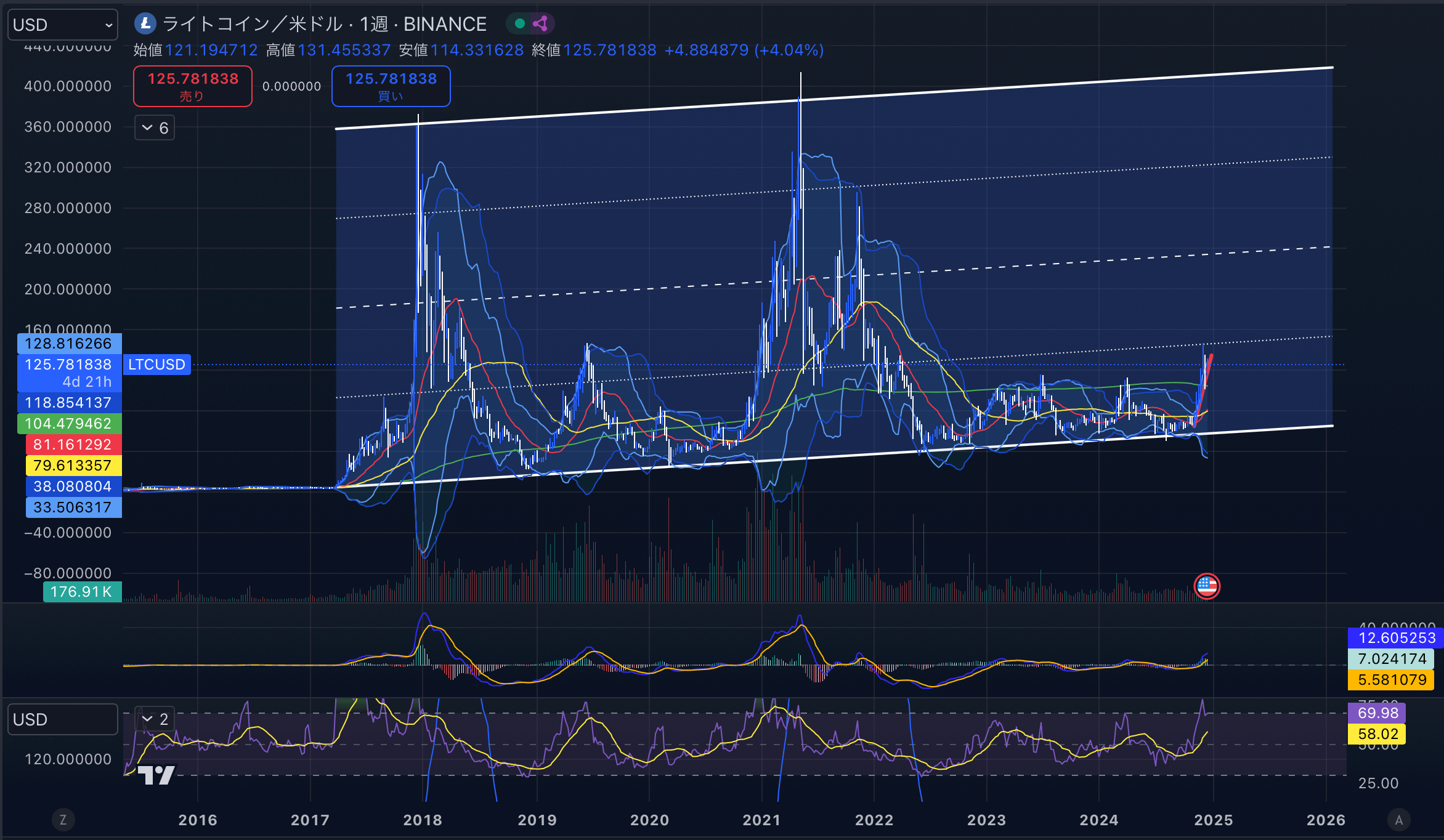Click the 128.816266 price axis label

pyautogui.click(x=69, y=344)
